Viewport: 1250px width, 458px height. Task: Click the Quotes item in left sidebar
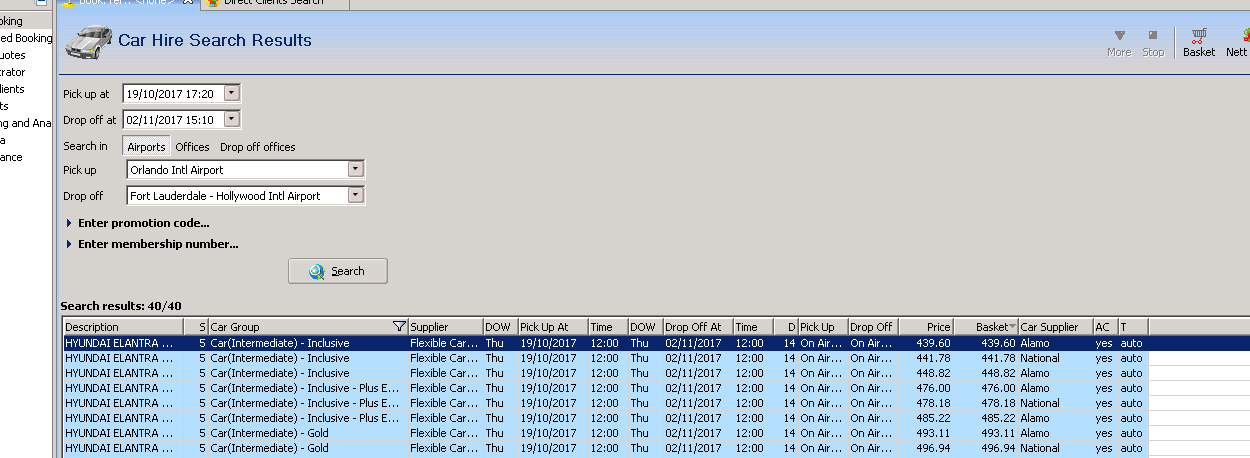point(13,55)
